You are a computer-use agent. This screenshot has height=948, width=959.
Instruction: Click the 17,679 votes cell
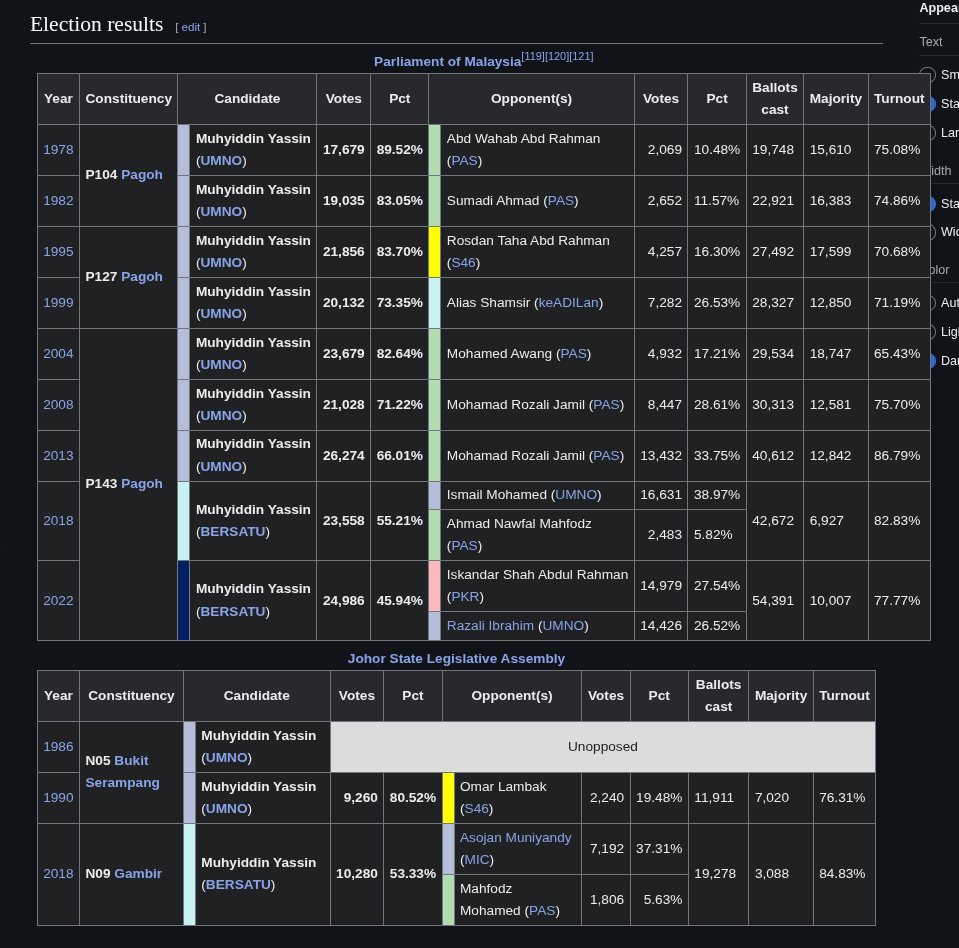click(x=344, y=150)
